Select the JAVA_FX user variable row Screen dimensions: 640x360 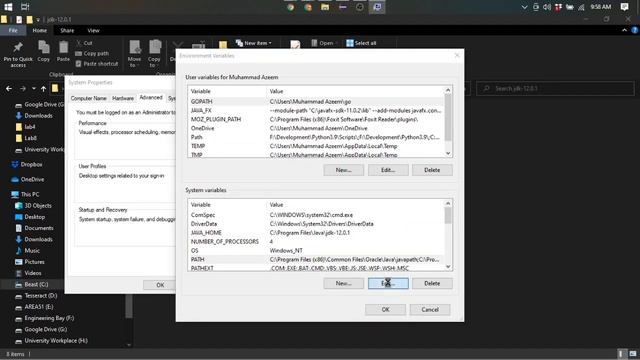click(316, 111)
